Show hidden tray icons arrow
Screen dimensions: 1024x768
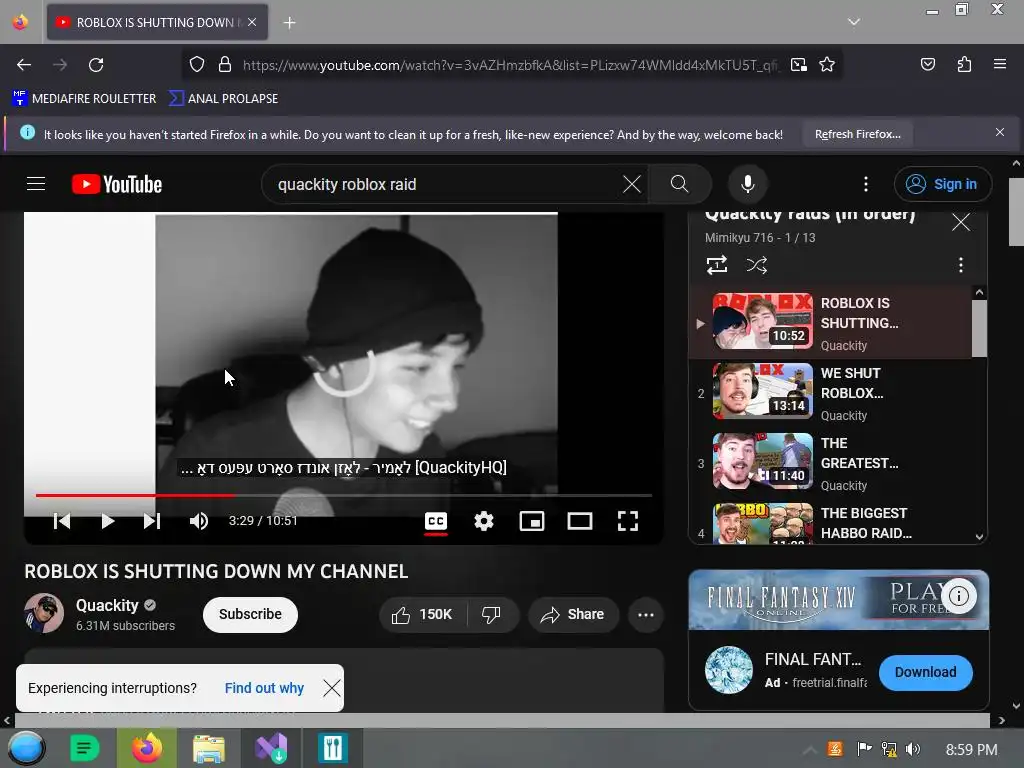pos(809,750)
